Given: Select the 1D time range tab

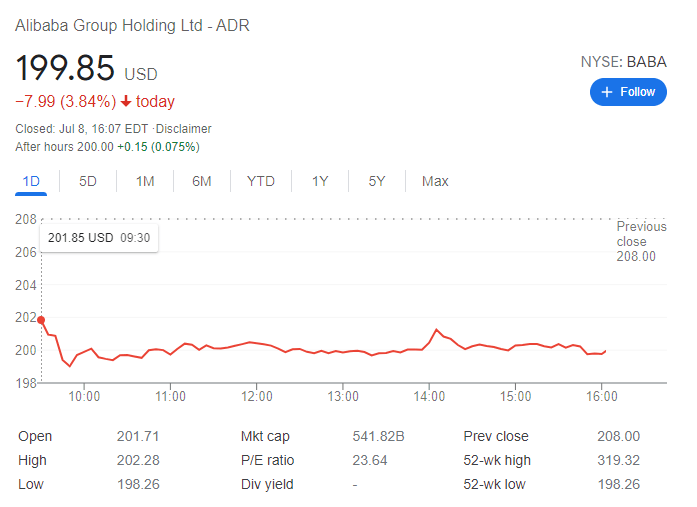Looking at the screenshot, I should [x=31, y=181].
